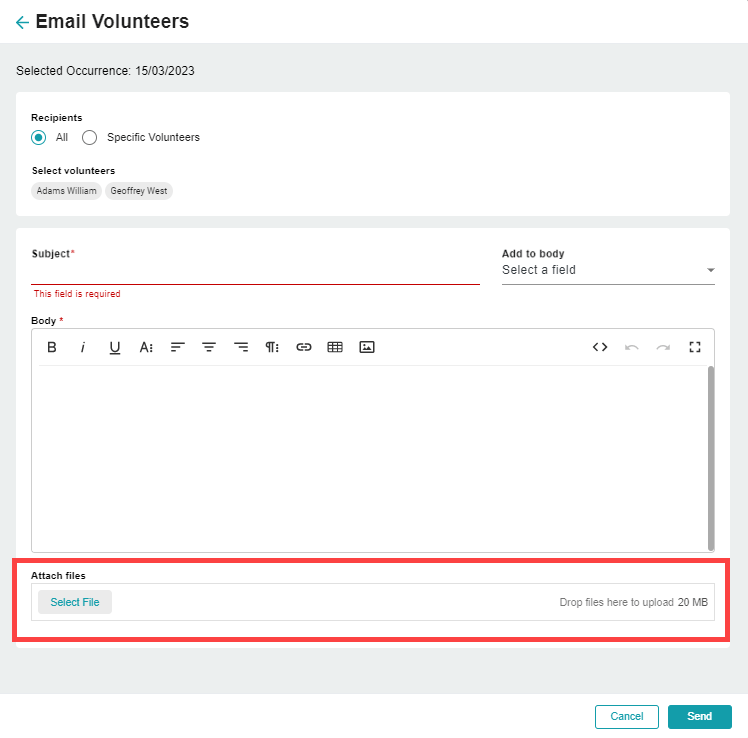Toggle italic formatting in body editor
Image resolution: width=748 pixels, height=738 pixels.
83,347
